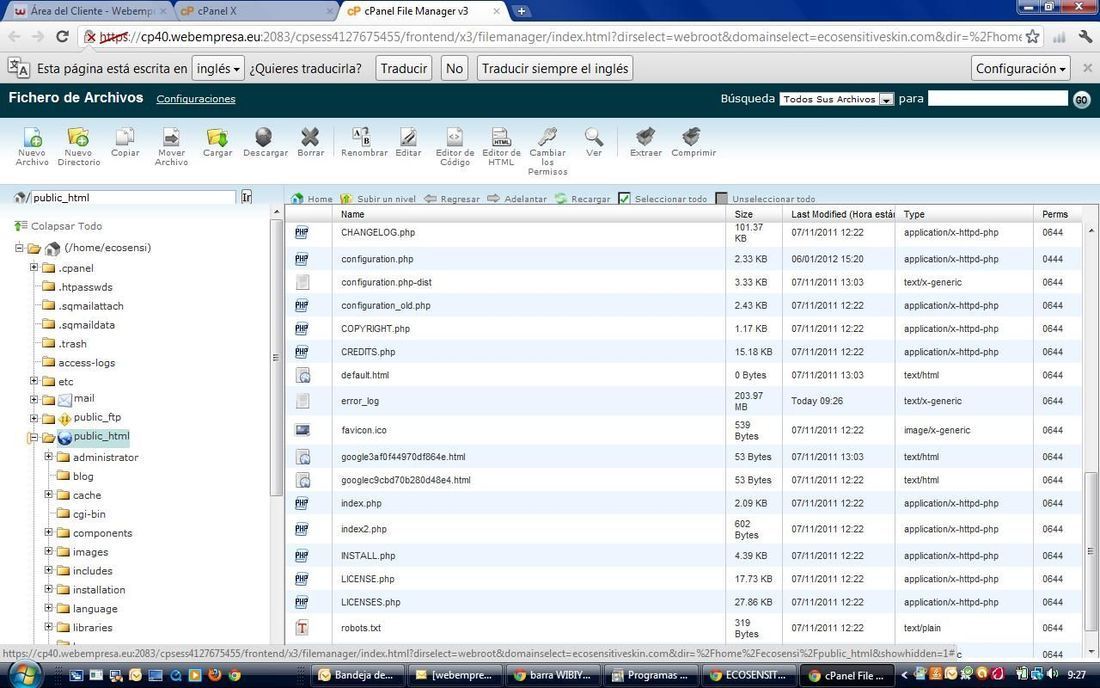Image resolution: width=1100 pixels, height=688 pixels.
Task: Click the browser reload icon
Action: pos(62,36)
